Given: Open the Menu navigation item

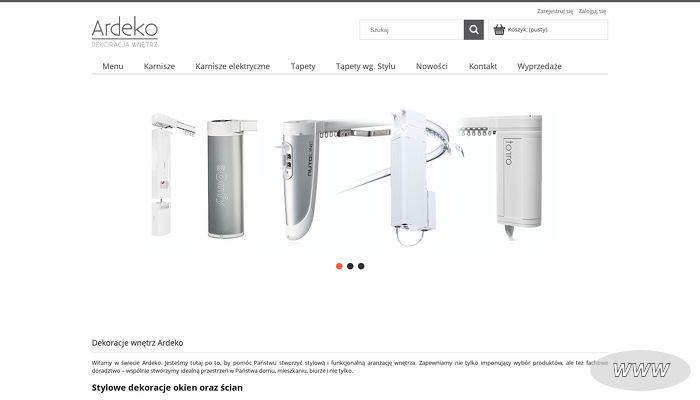Looking at the screenshot, I should coord(112,66).
